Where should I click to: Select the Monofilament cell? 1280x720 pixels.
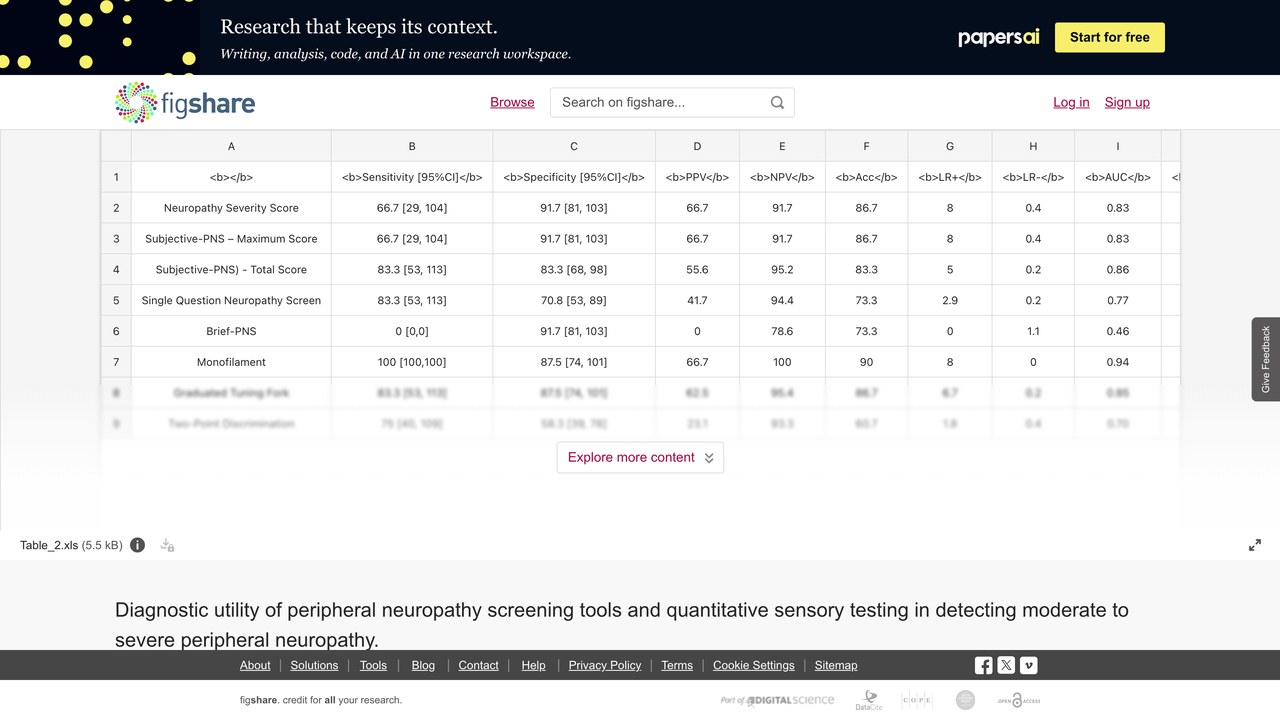(231, 362)
